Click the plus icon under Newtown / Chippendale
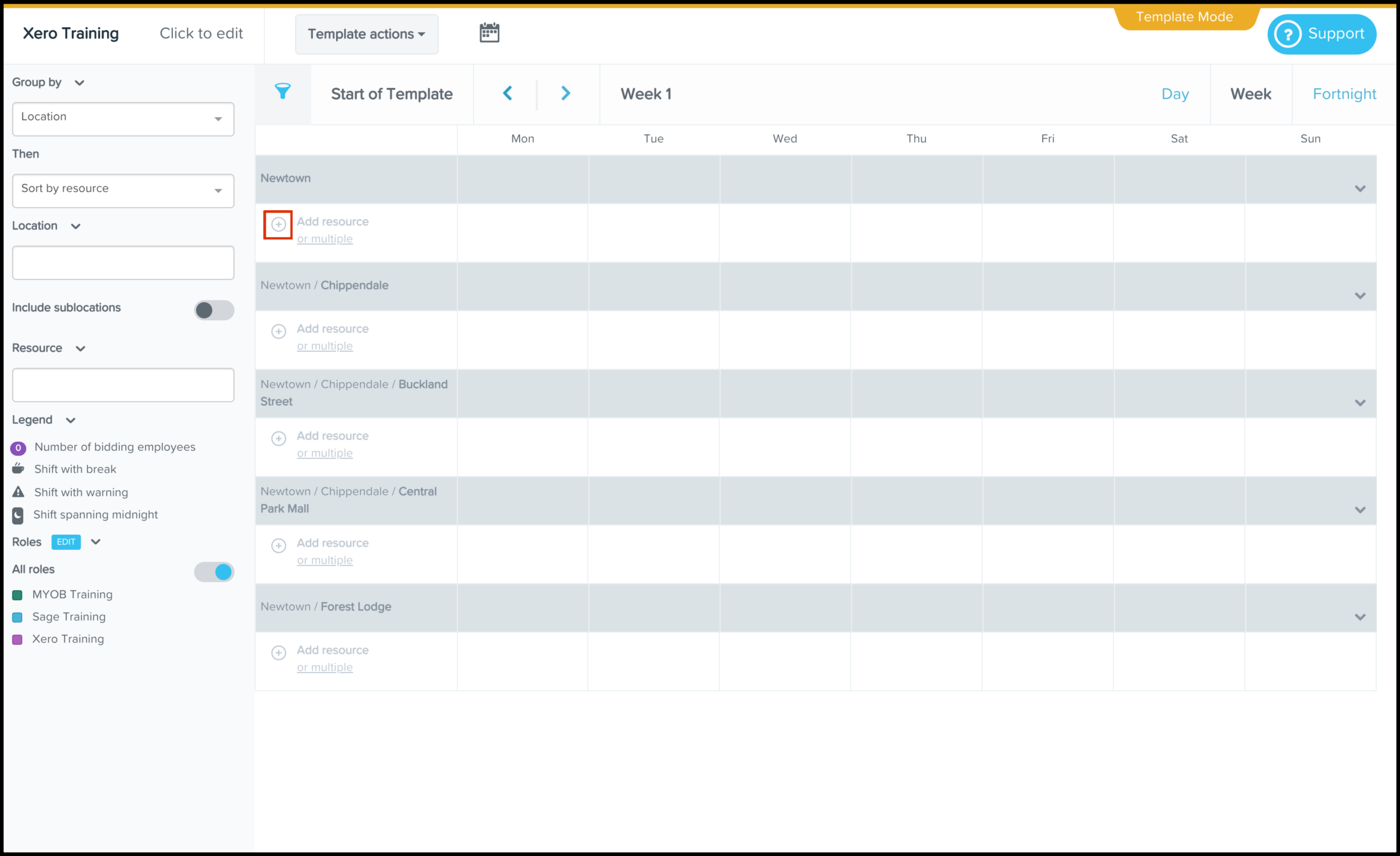This screenshot has width=1400, height=856. click(x=278, y=331)
